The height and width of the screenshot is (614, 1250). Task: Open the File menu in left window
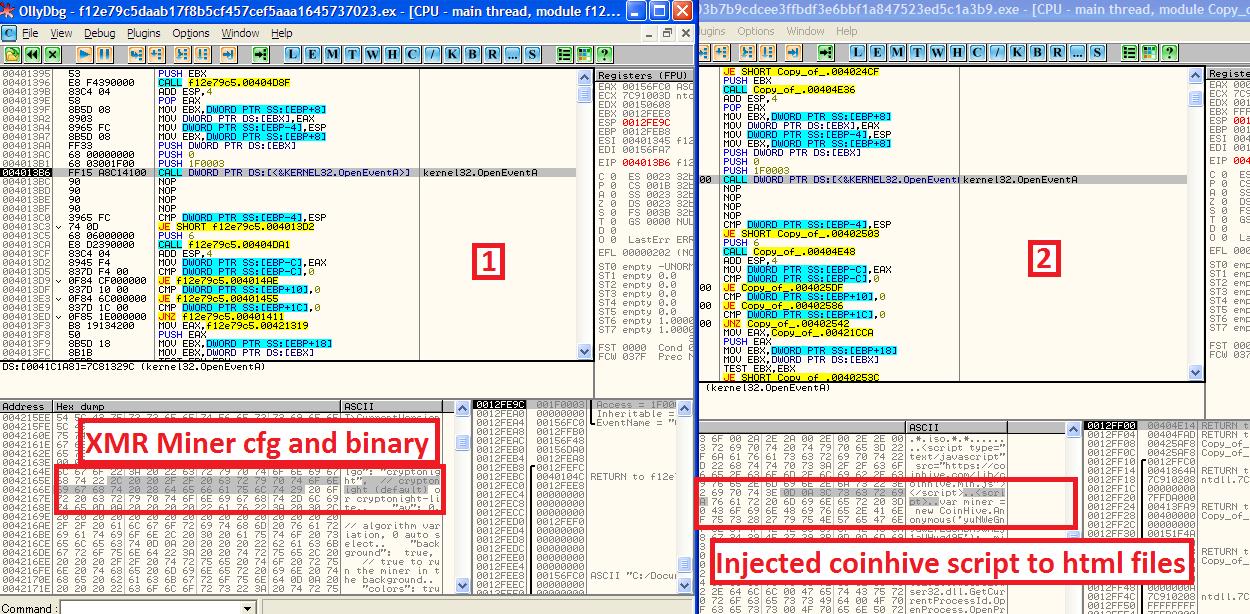[30, 33]
